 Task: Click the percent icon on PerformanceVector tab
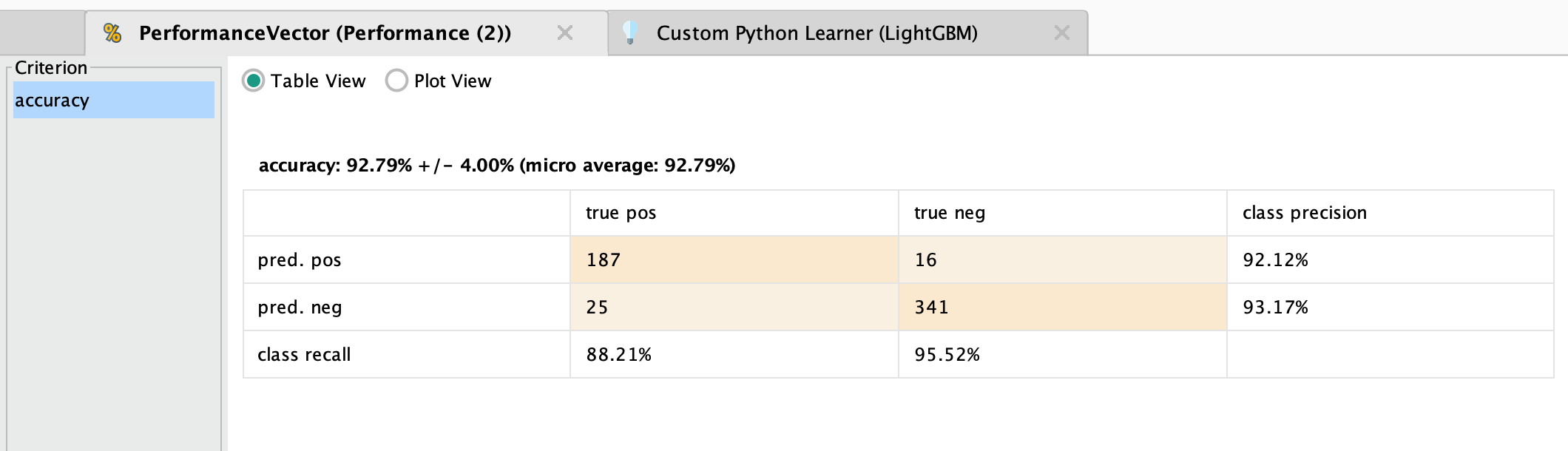[x=112, y=33]
